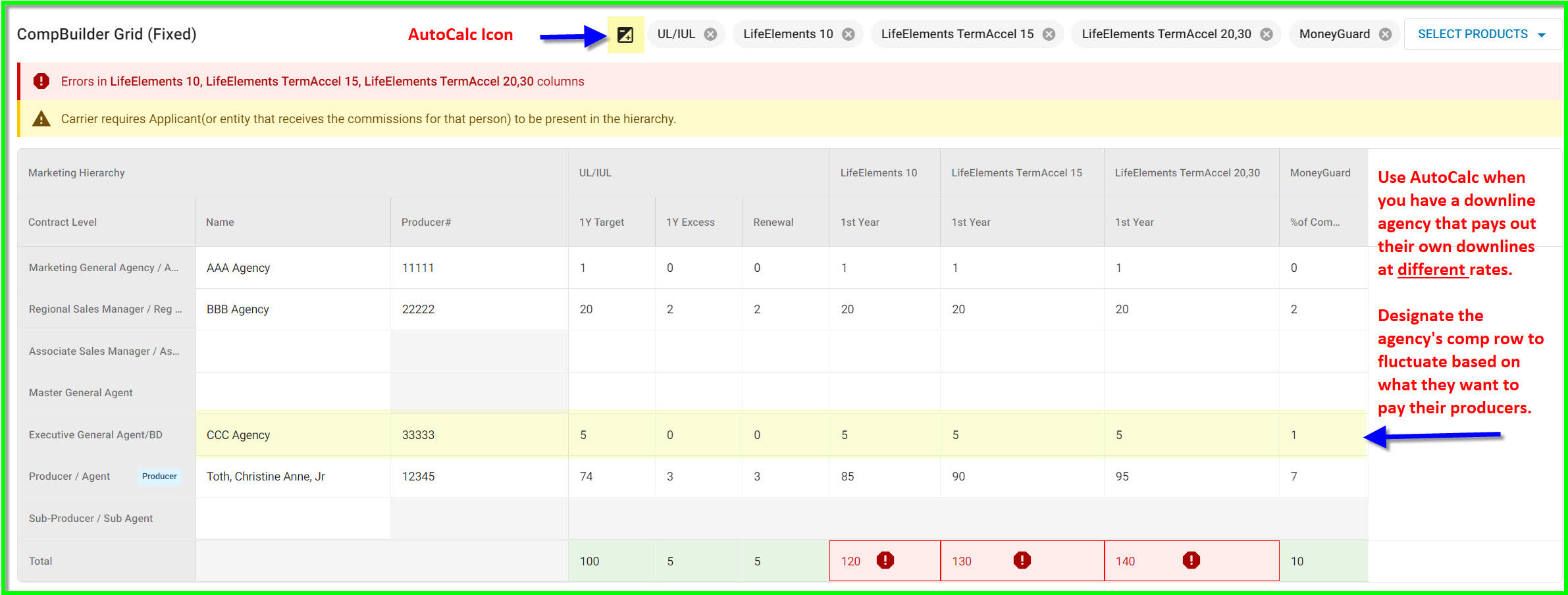Remove the LifeElements 10 product chip
The height and width of the screenshot is (595, 1568).
(x=849, y=34)
